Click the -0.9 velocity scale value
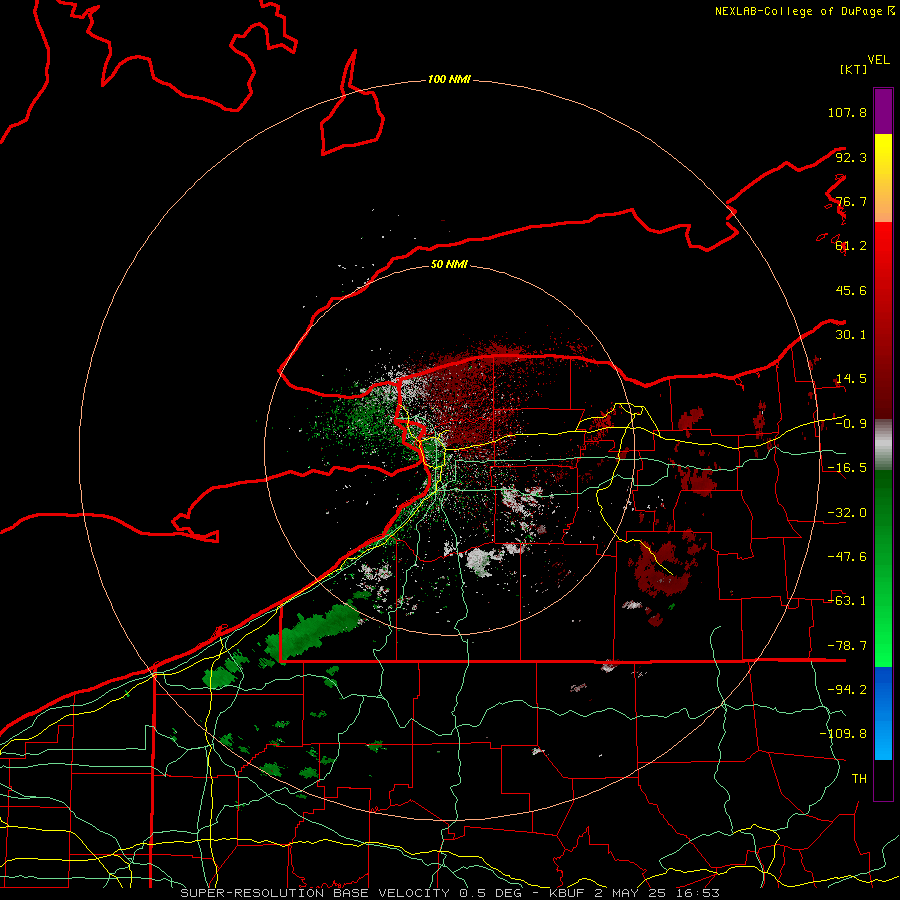This screenshot has width=900, height=900. (851, 424)
